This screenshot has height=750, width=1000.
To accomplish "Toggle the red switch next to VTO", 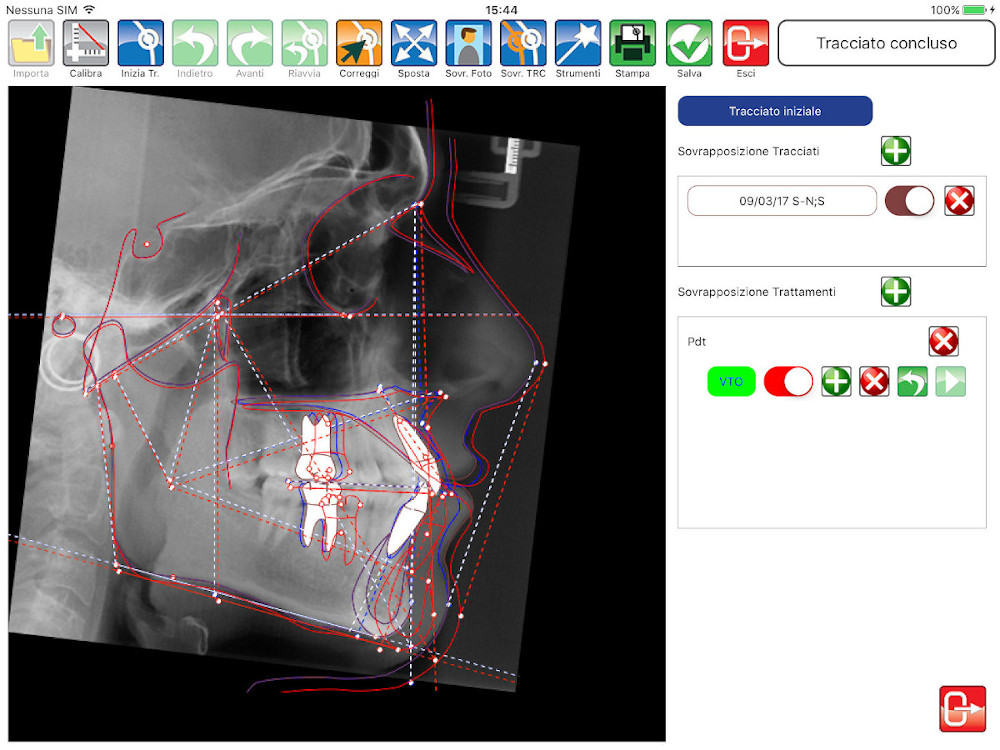I will tap(788, 381).
